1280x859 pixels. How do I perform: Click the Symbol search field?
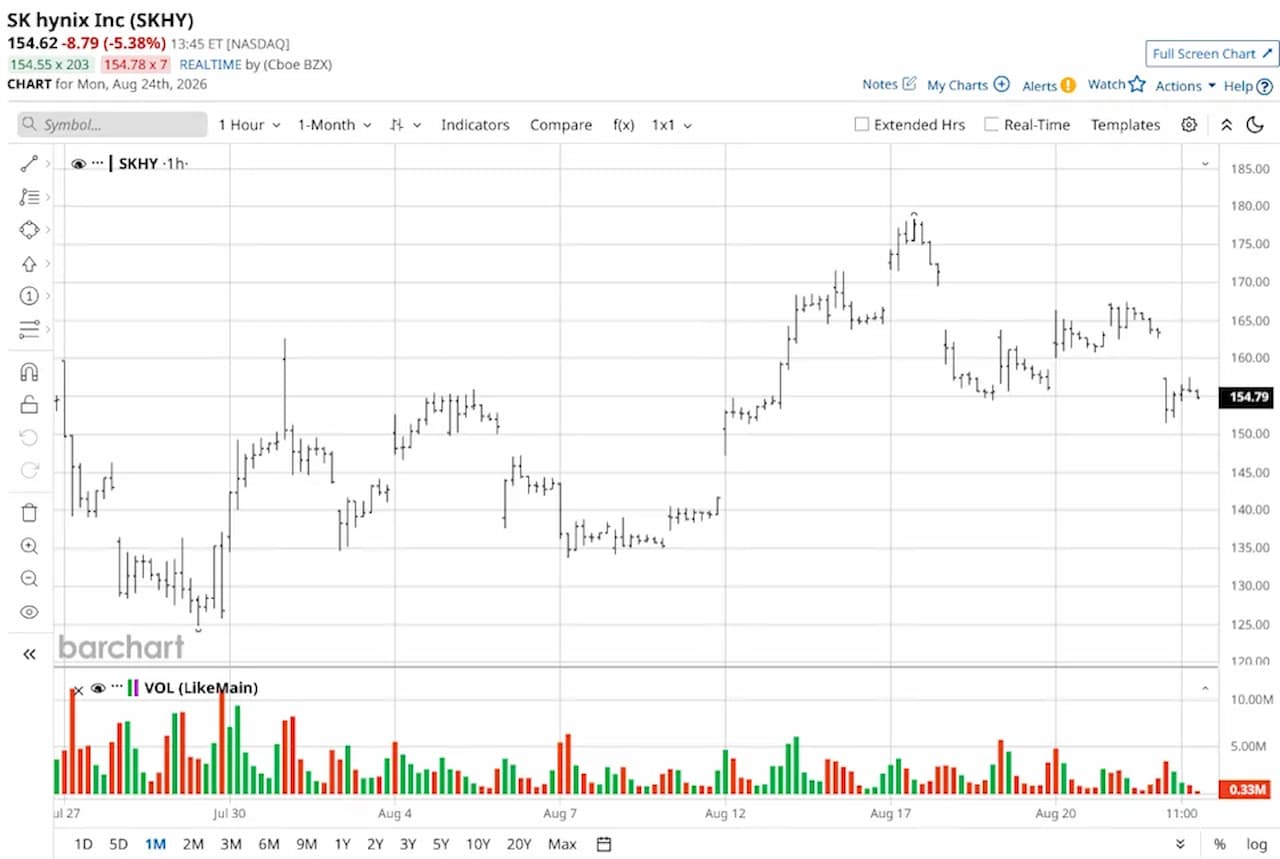(112, 125)
